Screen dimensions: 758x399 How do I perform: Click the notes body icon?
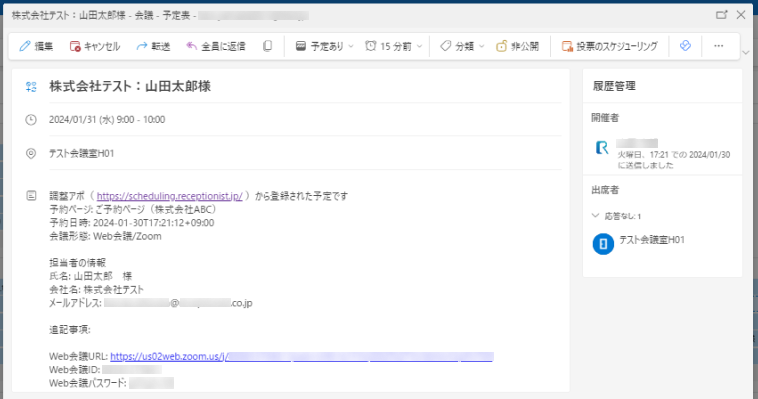click(31, 196)
